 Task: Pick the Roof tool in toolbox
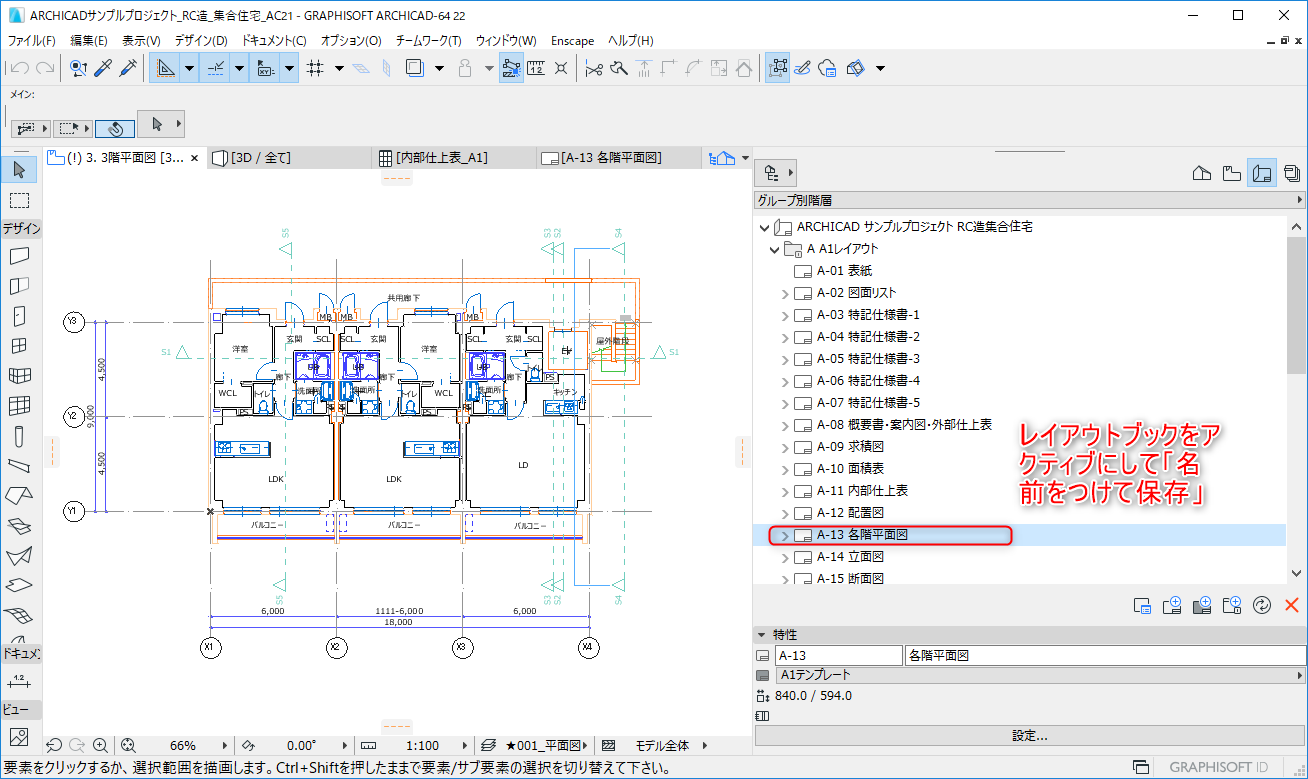coord(19,496)
